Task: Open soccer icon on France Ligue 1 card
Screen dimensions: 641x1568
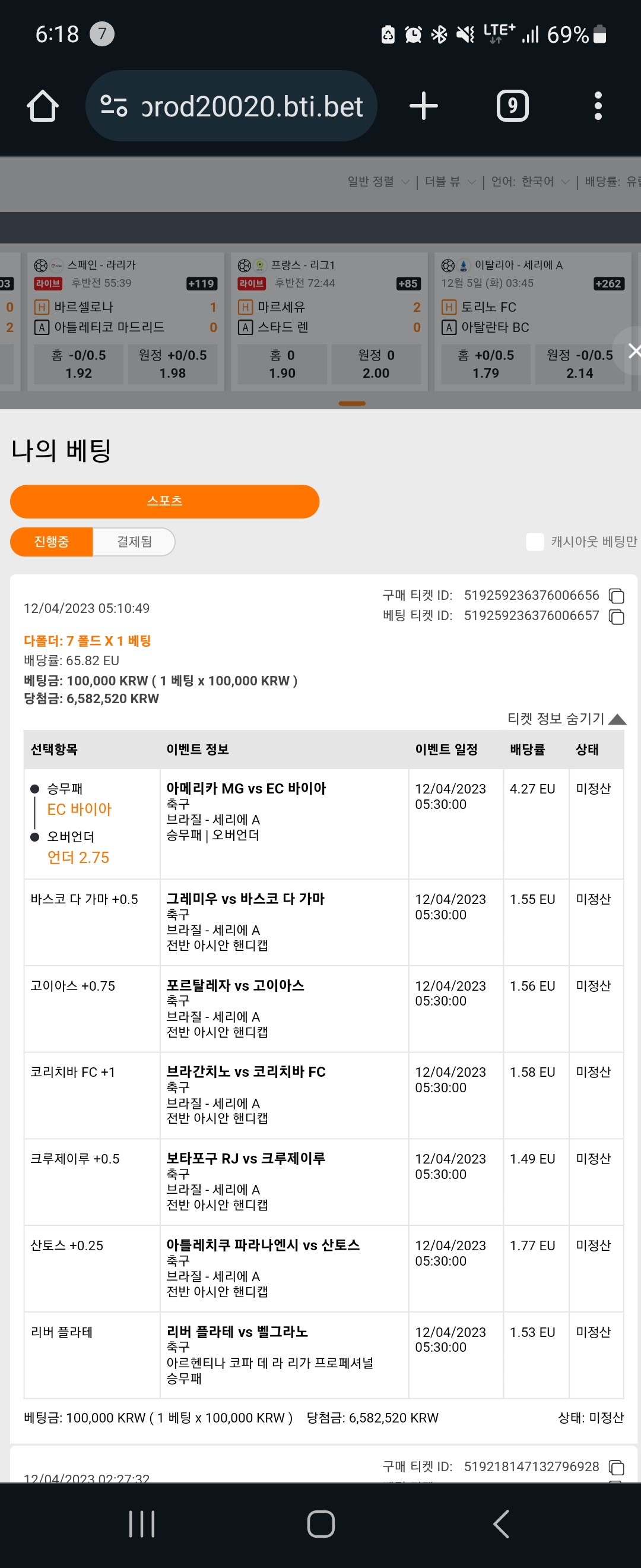Action: coord(245,265)
